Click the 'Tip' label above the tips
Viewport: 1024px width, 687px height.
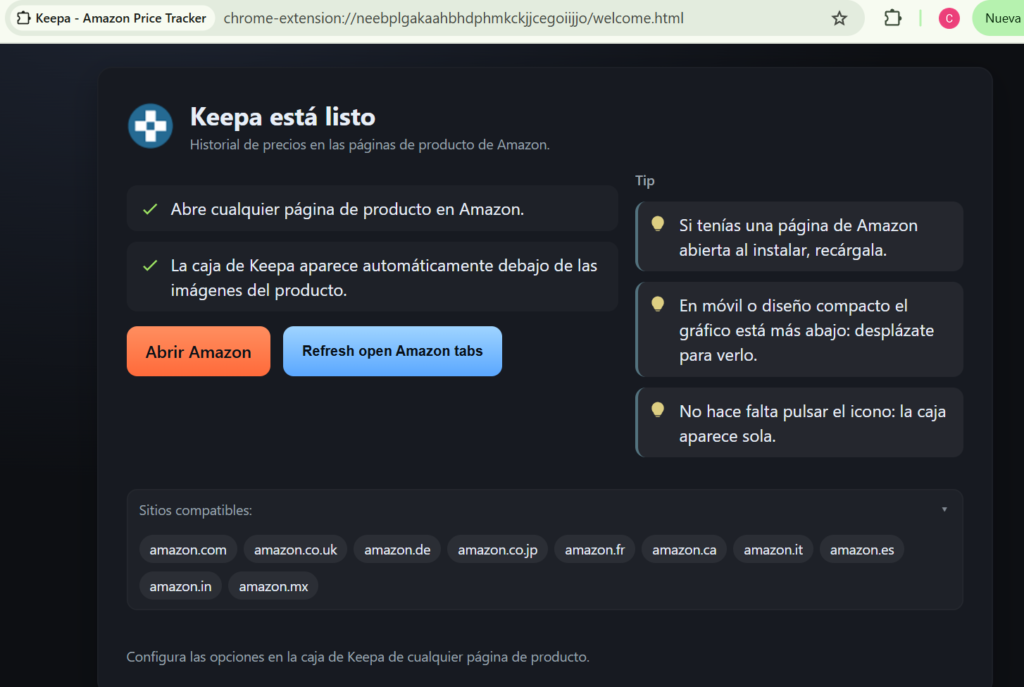645,181
